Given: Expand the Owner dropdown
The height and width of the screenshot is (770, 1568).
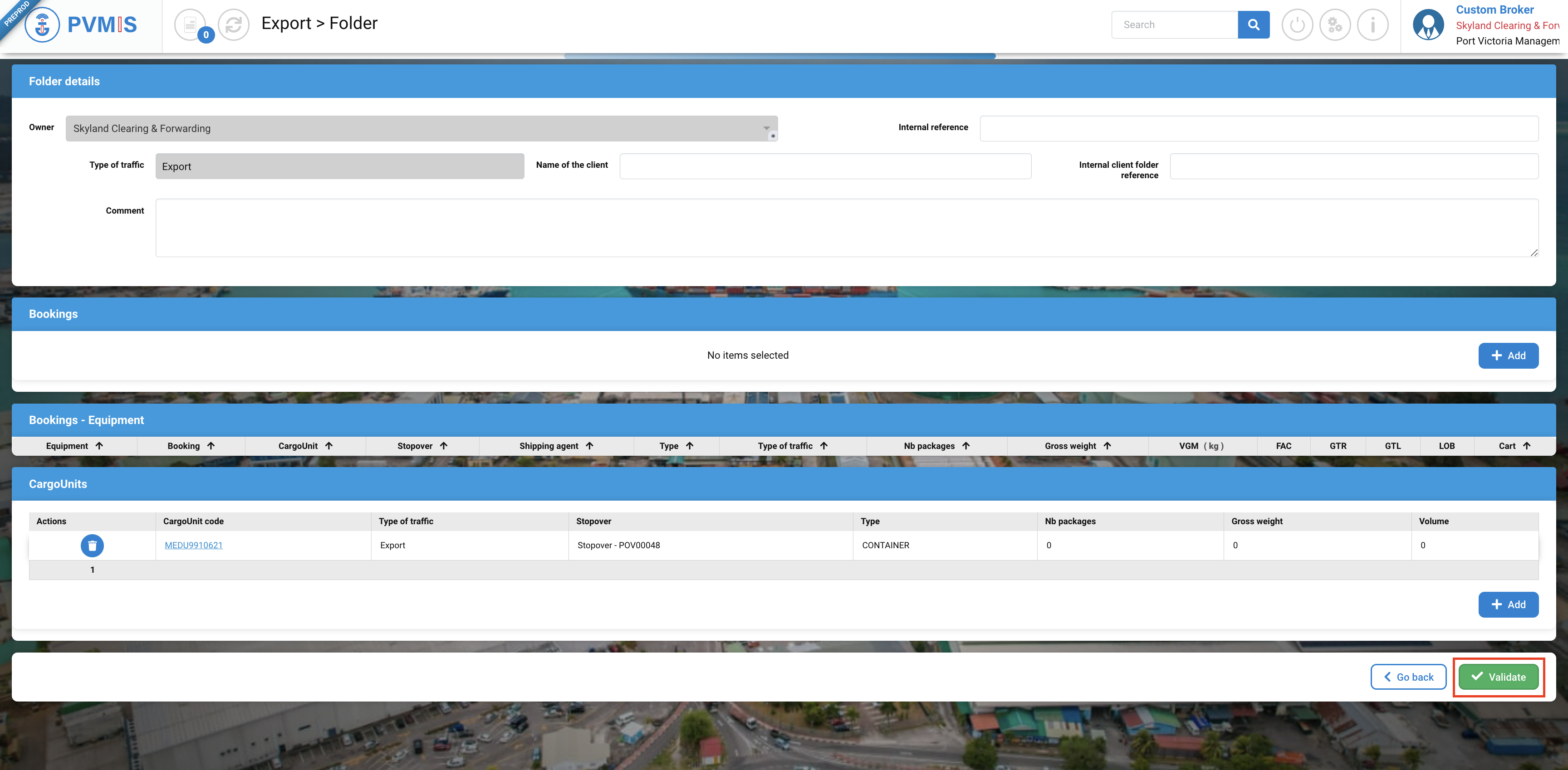Looking at the screenshot, I should pos(766,128).
